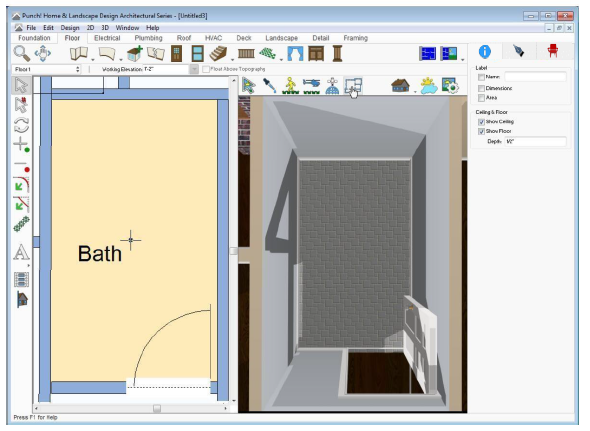Viewport: 590px width, 431px height.
Task: Click the horizontal scrollbar thumb in 2D view
Action: [157, 408]
